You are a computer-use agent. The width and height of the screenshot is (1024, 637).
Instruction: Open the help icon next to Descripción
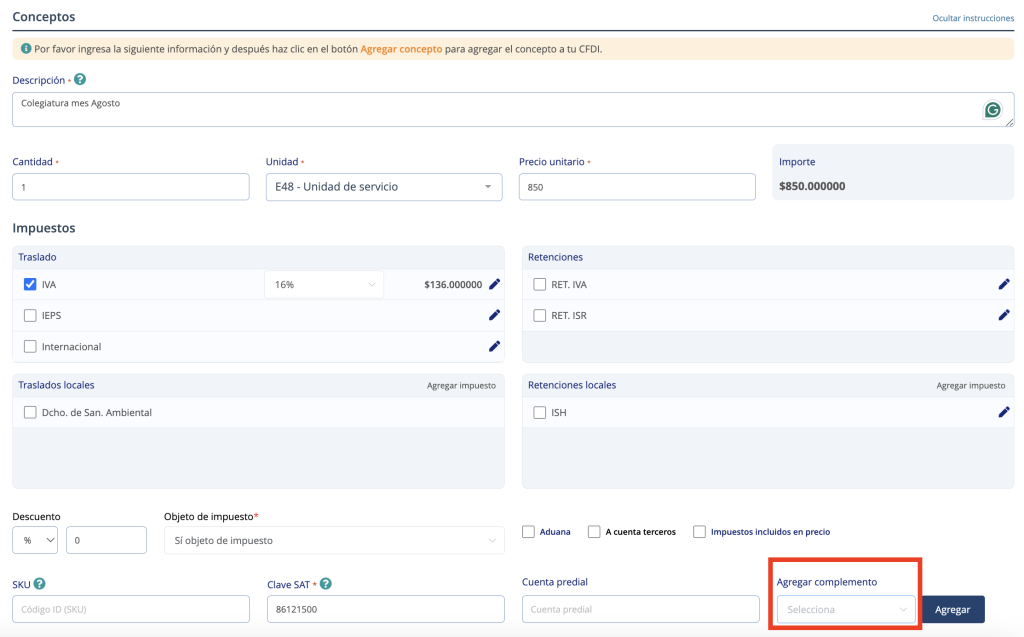coord(80,80)
